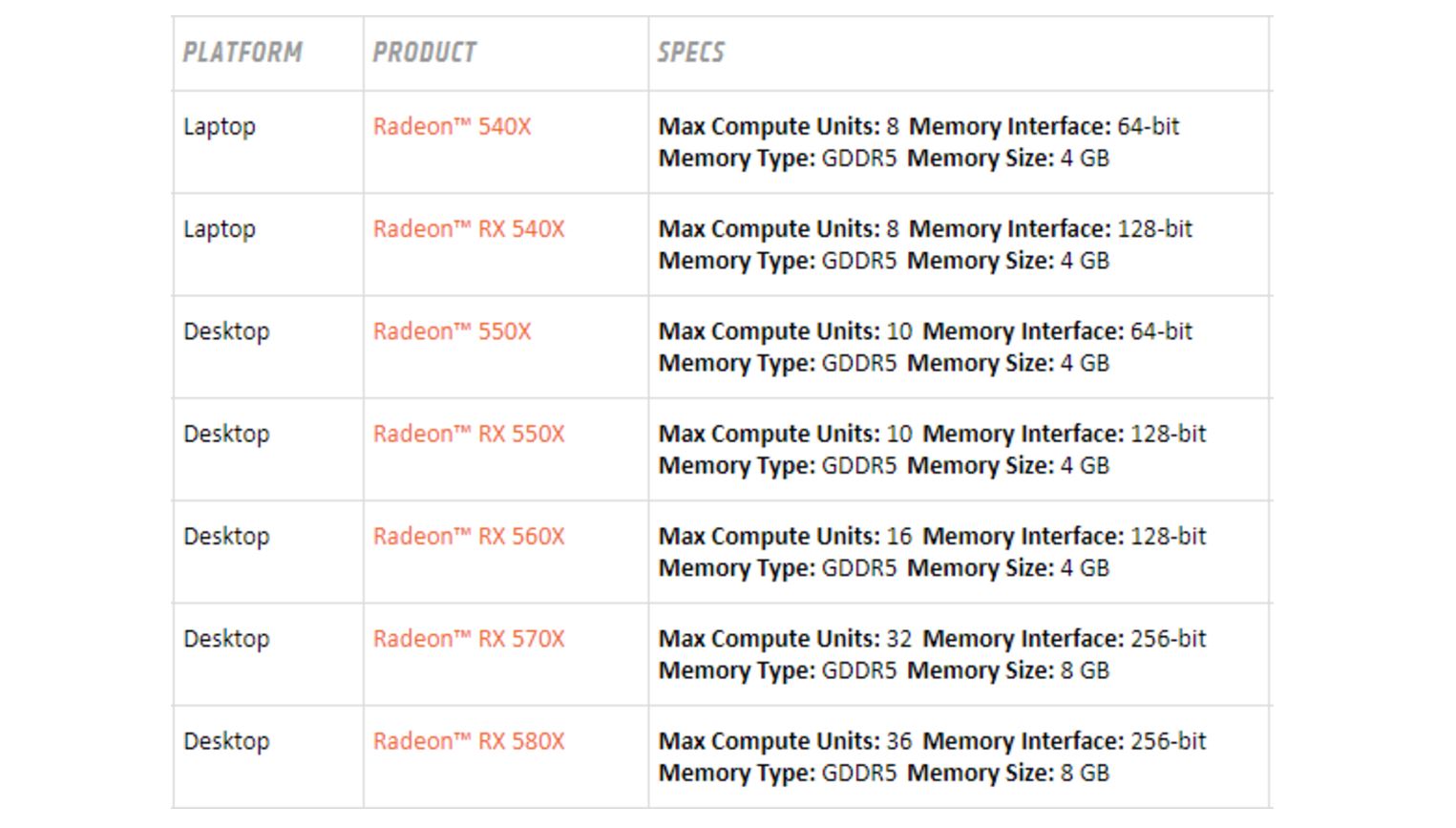Screen dimensions: 1456x828
Task: Open the Radeon RX 580X product link
Action: point(469,741)
